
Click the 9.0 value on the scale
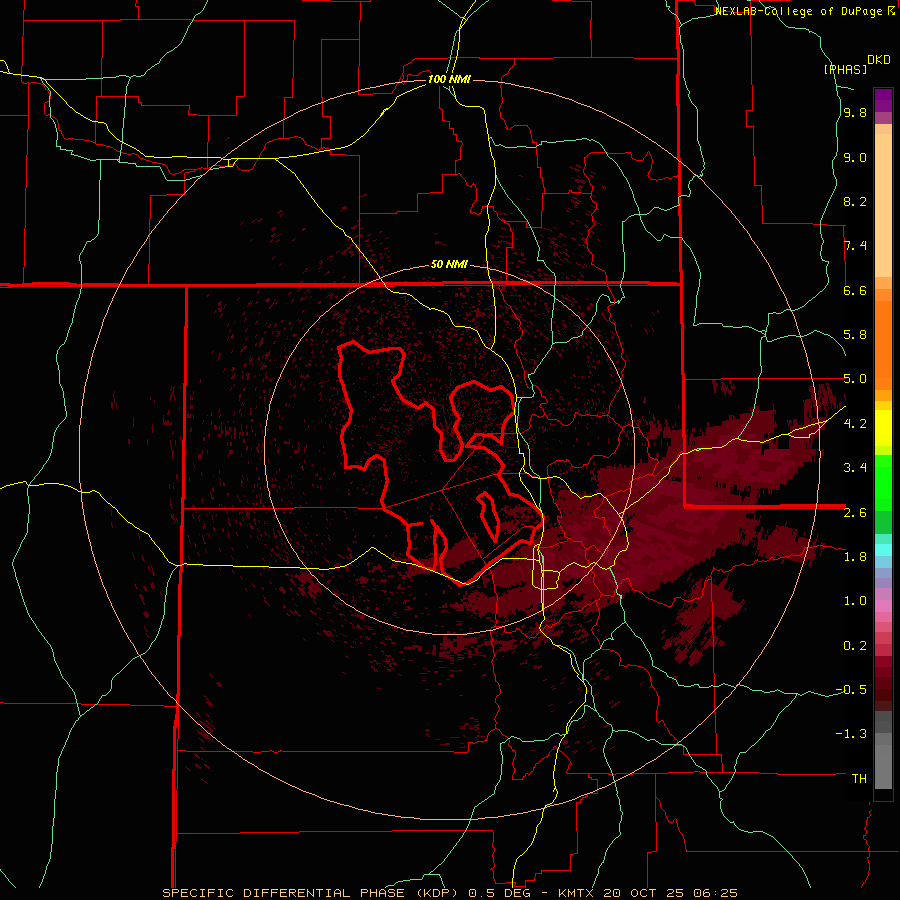(855, 157)
